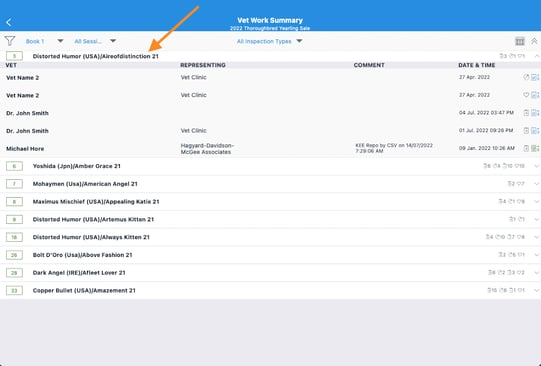Click the heart icon on second Vet Name 2 row
Image resolution: width=541 pixels, height=366 pixels.
526,95
